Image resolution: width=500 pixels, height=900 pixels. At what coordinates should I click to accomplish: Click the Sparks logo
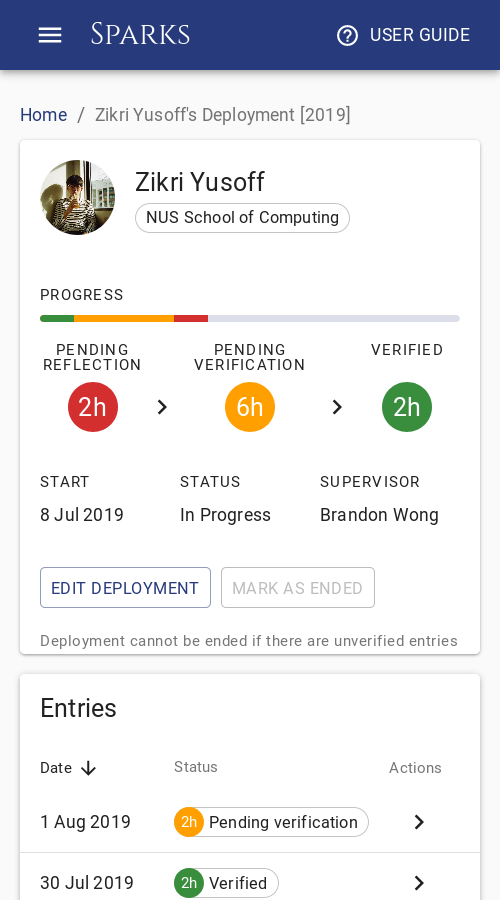tap(140, 34)
